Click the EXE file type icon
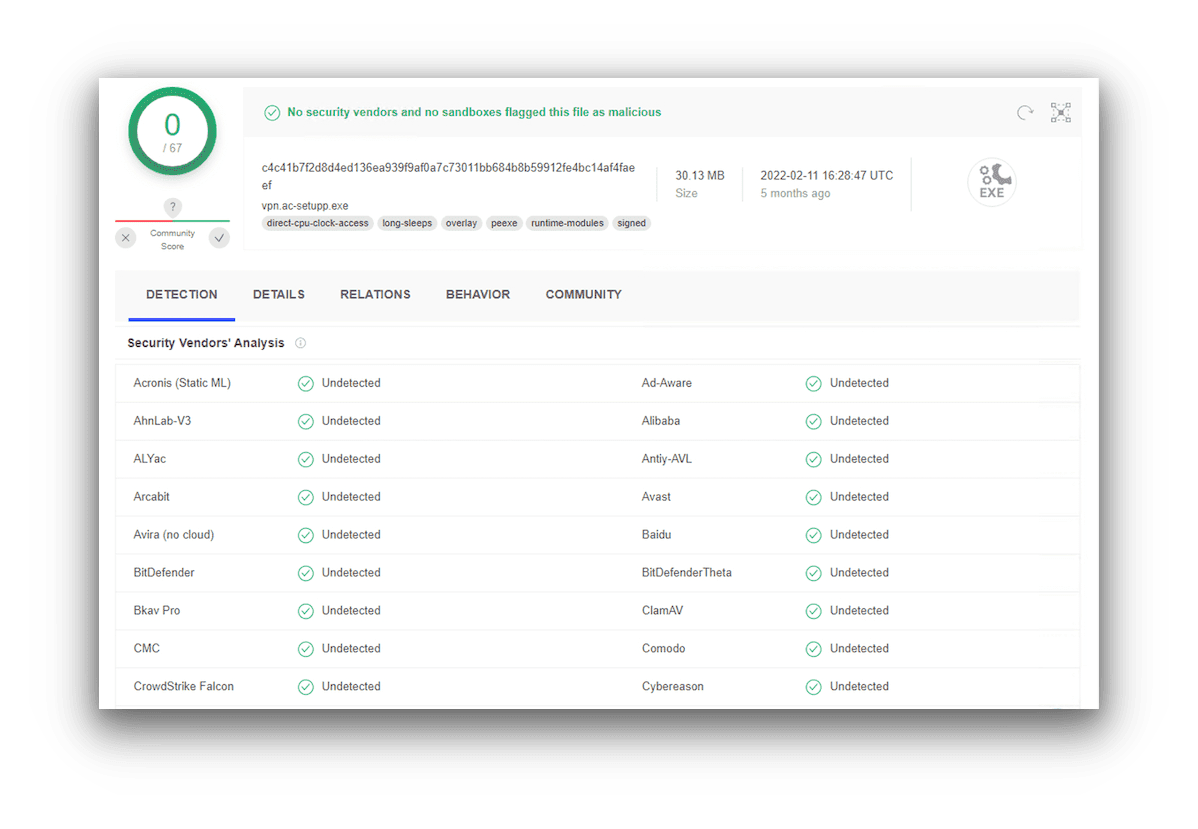Image resolution: width=1198 pixels, height=829 pixels. click(x=991, y=181)
